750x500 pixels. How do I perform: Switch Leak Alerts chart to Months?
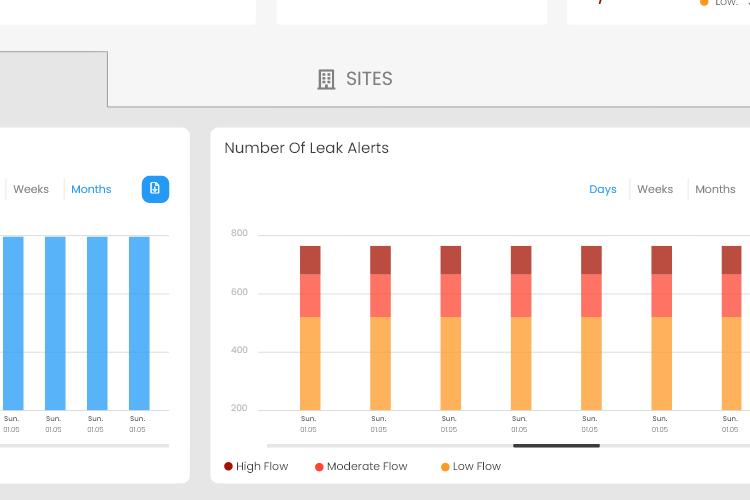(715, 189)
